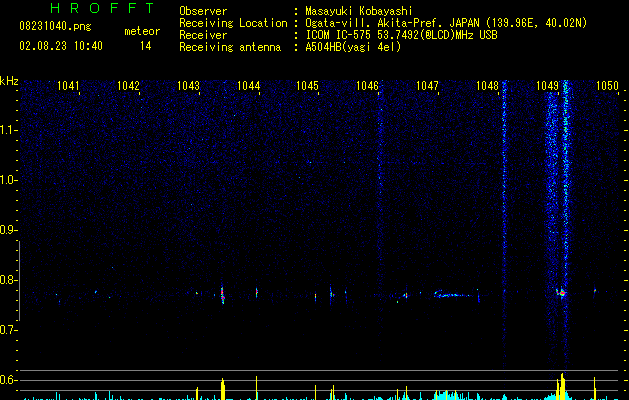
Task: Click the bright red echo near 1049
Action: click(562, 293)
